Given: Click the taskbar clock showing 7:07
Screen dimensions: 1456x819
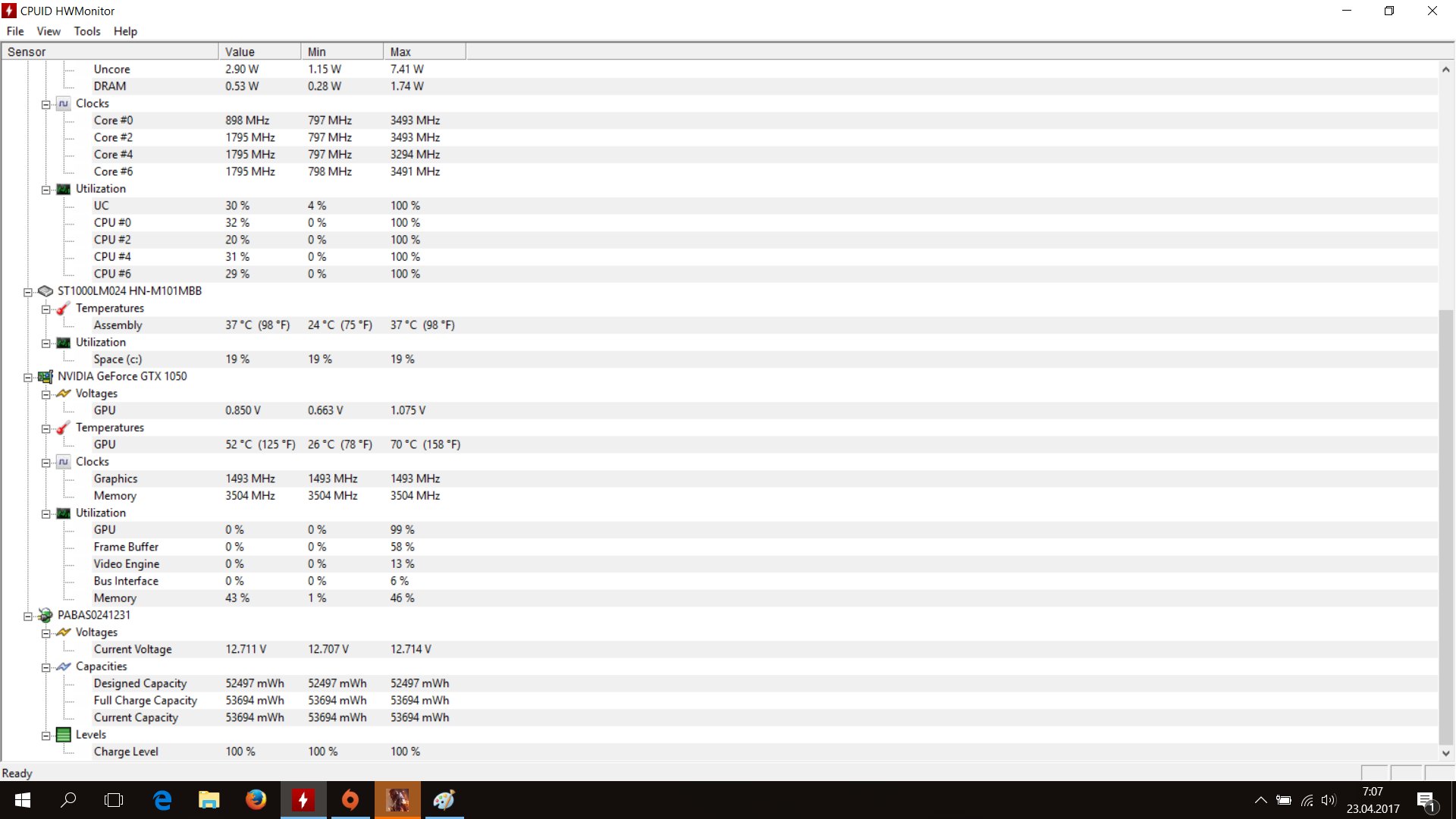Looking at the screenshot, I should tap(1373, 800).
